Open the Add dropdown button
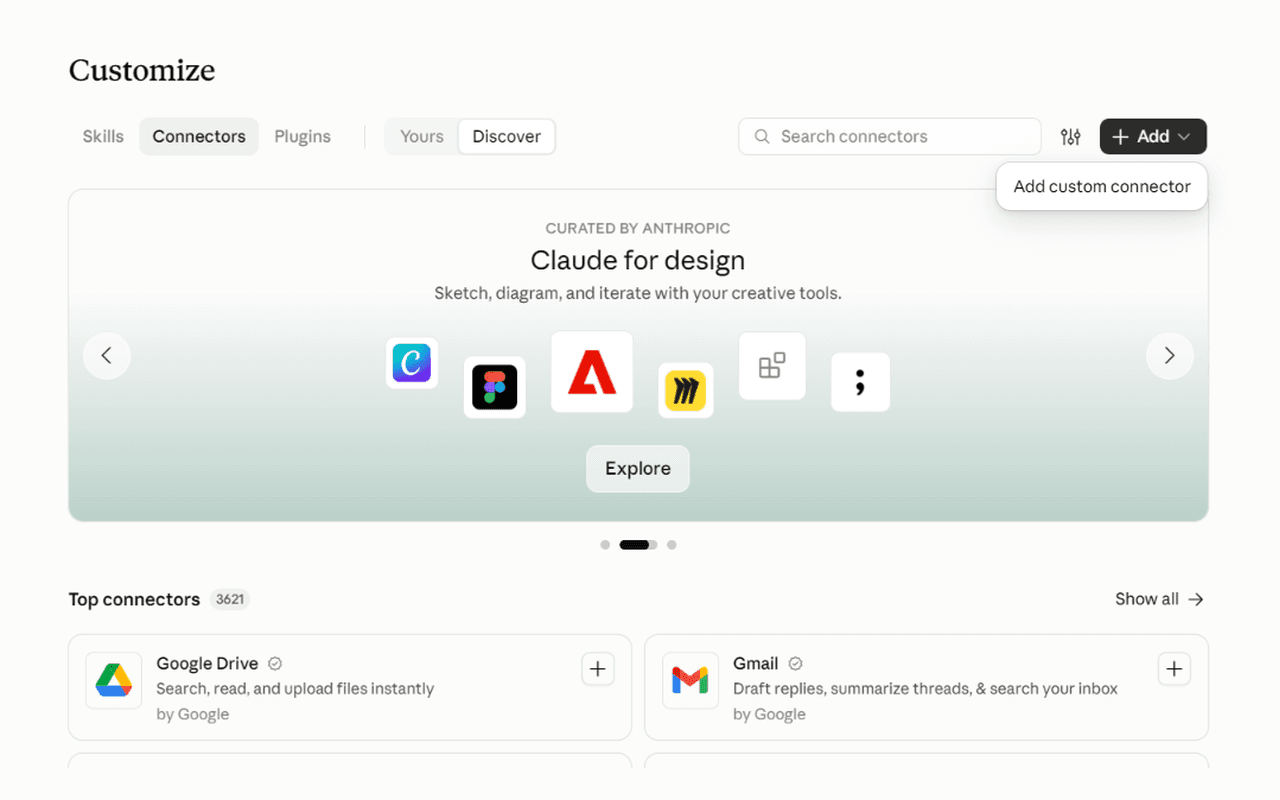1280x800 pixels. click(x=1153, y=137)
